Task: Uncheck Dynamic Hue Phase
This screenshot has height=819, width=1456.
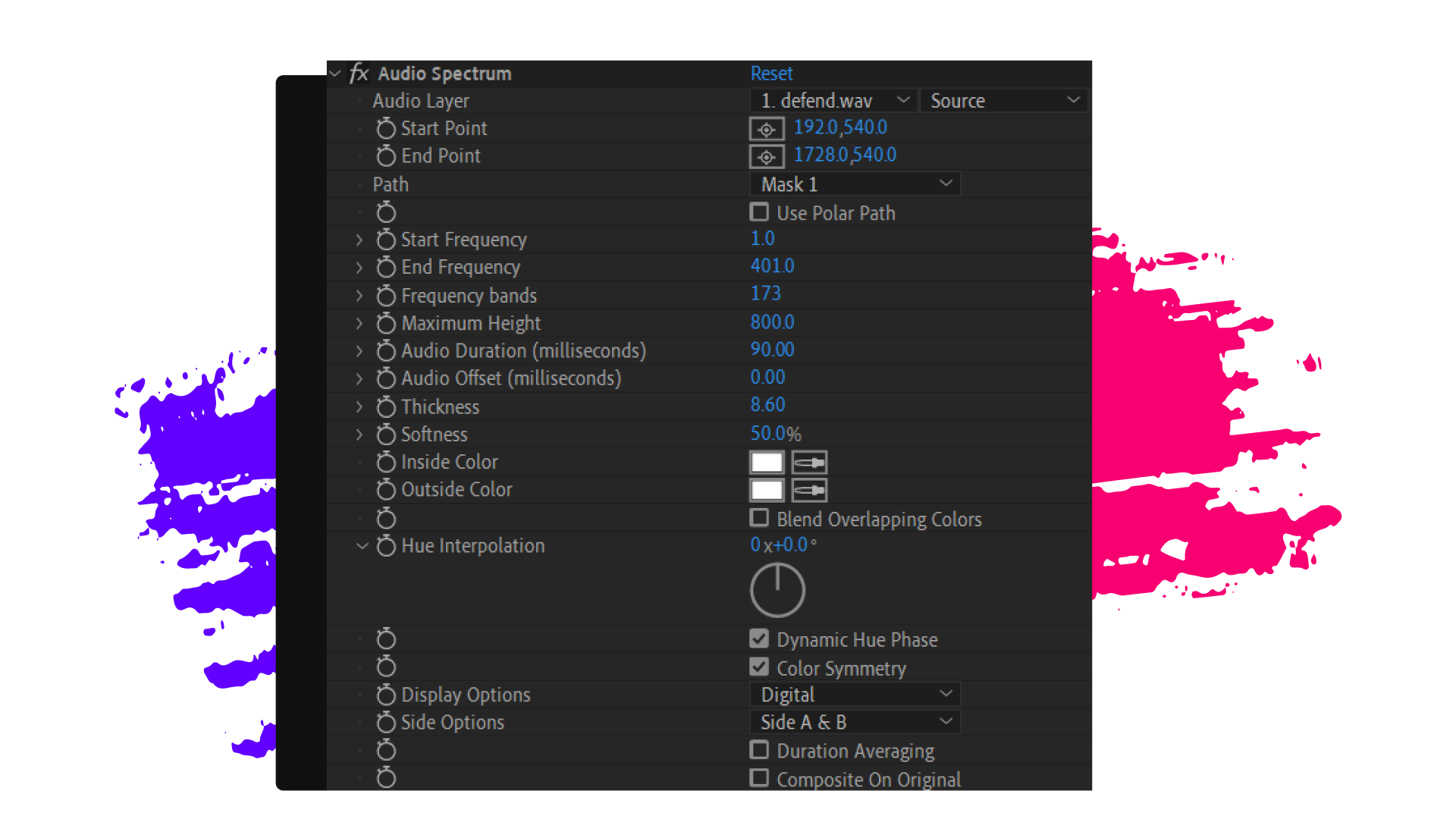Action: pos(759,639)
